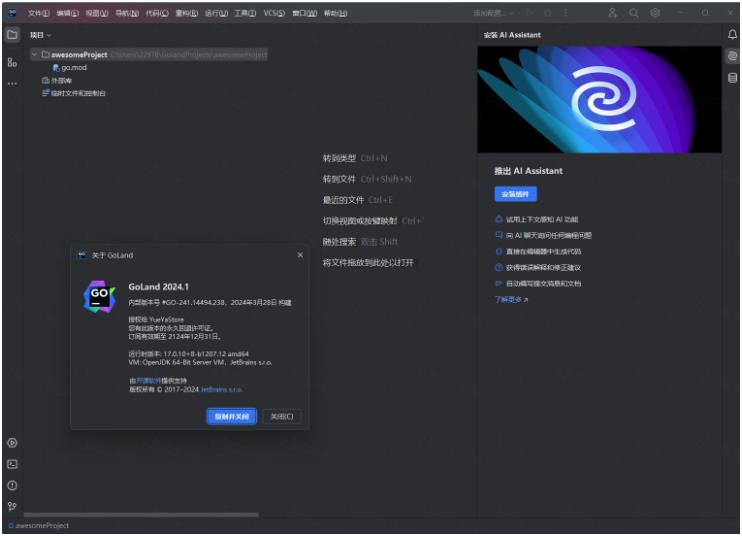Open the 窗口(W) menu
The image size is (742, 536).
click(305, 13)
